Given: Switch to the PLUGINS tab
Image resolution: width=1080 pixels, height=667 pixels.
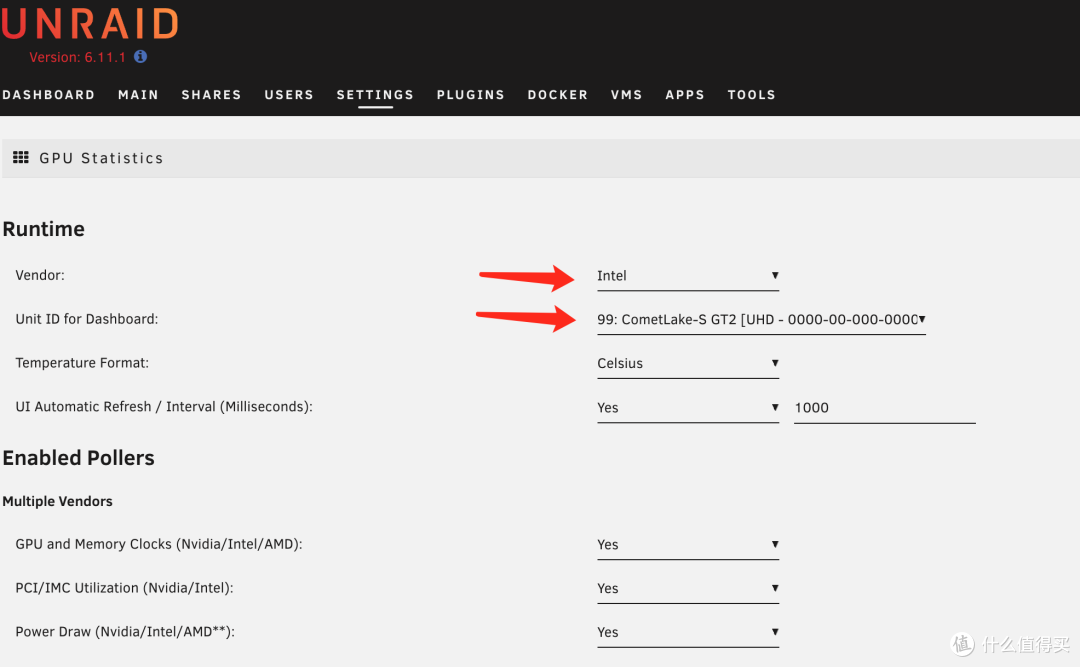Looking at the screenshot, I should tap(470, 94).
